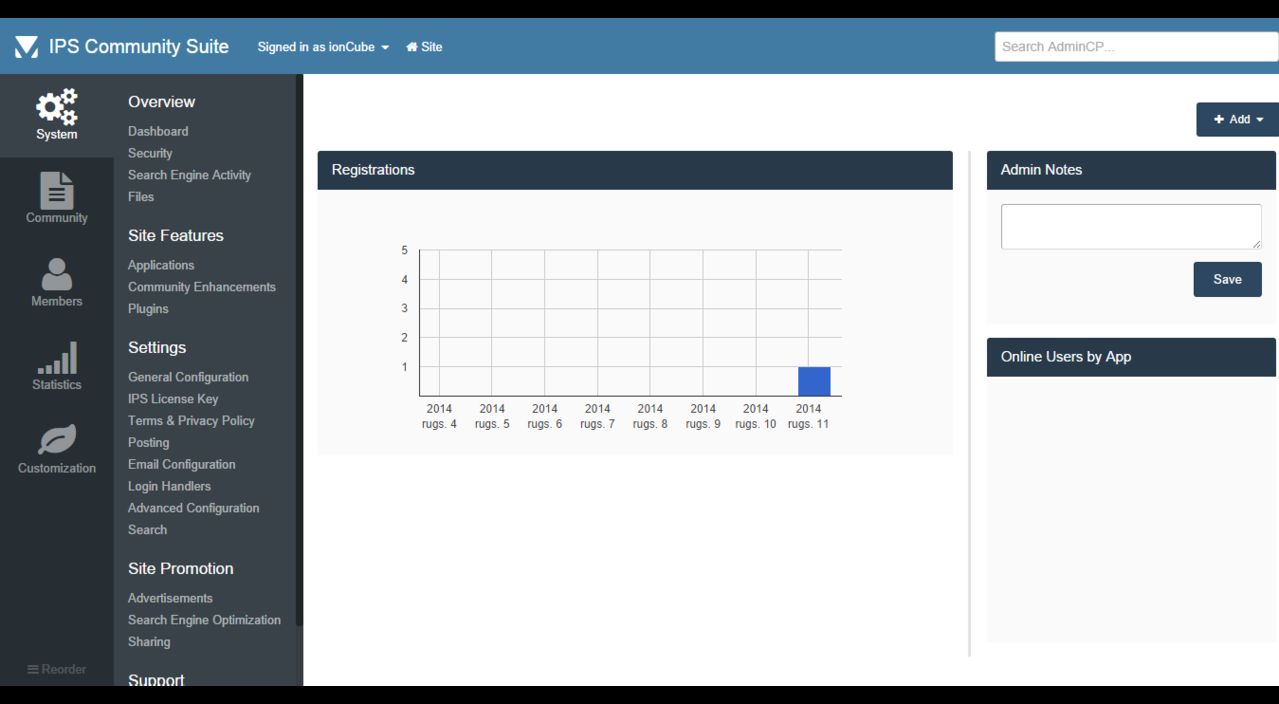This screenshot has height=704, width=1279.
Task: Click the chart label 2014 rugs. 4
Action: pyautogui.click(x=439, y=416)
